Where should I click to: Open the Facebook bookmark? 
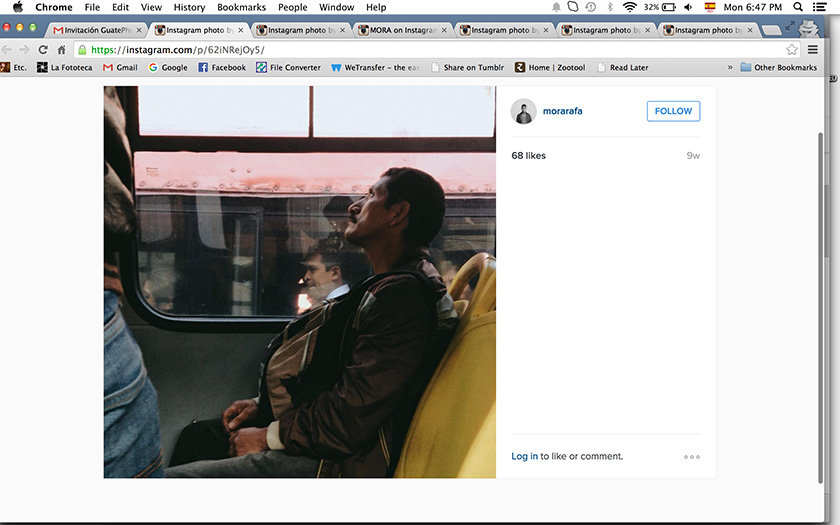pos(222,68)
